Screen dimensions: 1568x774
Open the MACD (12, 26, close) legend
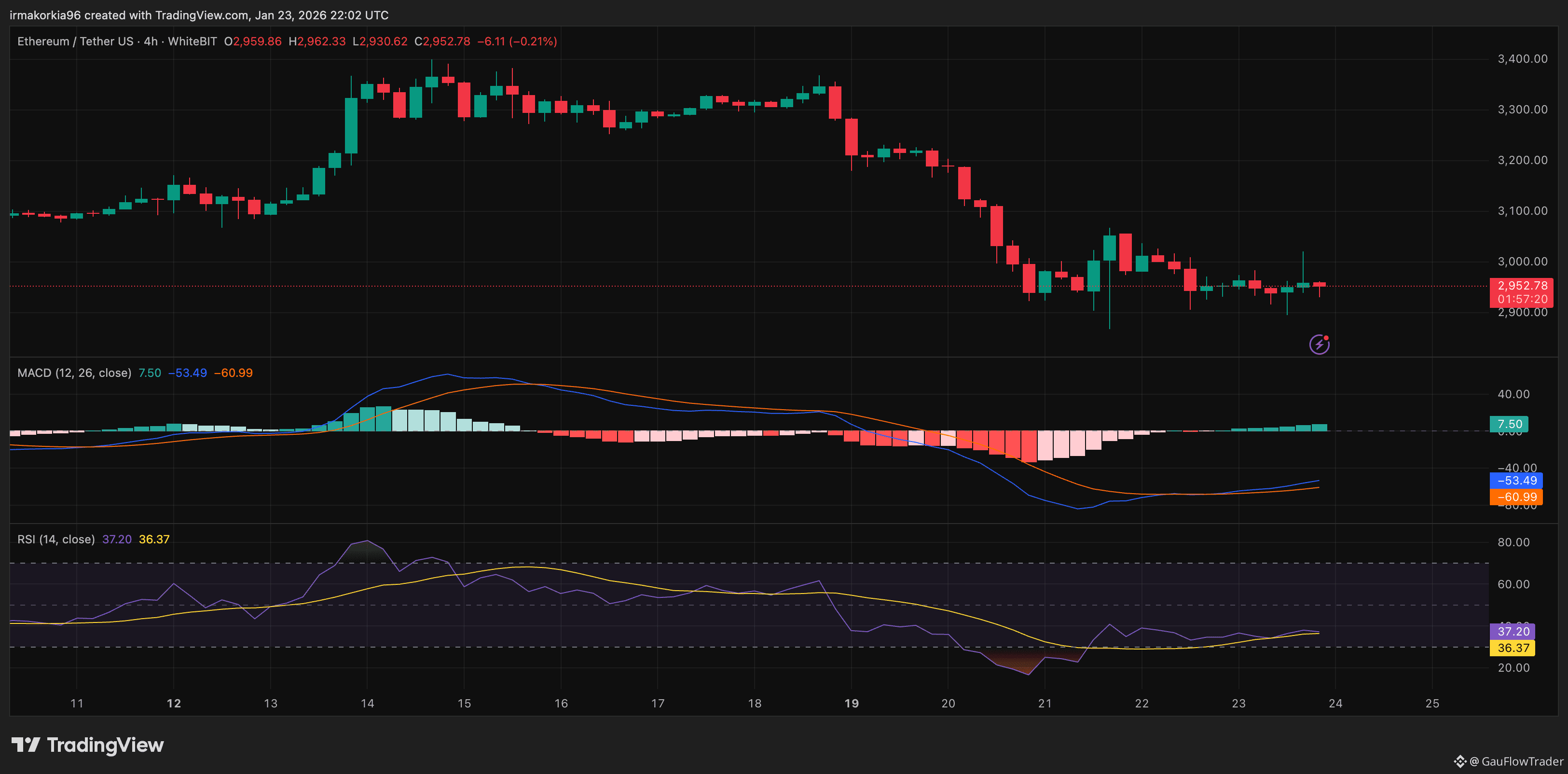click(x=74, y=373)
